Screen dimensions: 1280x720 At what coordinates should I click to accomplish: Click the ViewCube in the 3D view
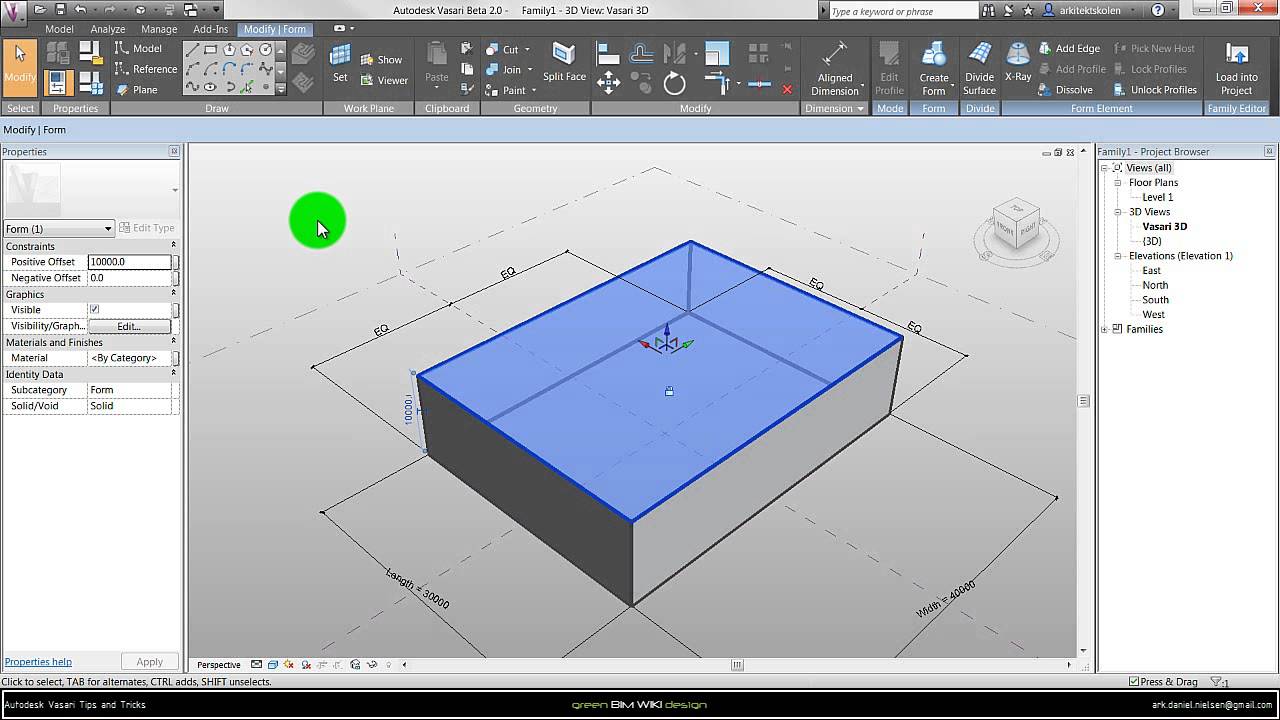1016,226
